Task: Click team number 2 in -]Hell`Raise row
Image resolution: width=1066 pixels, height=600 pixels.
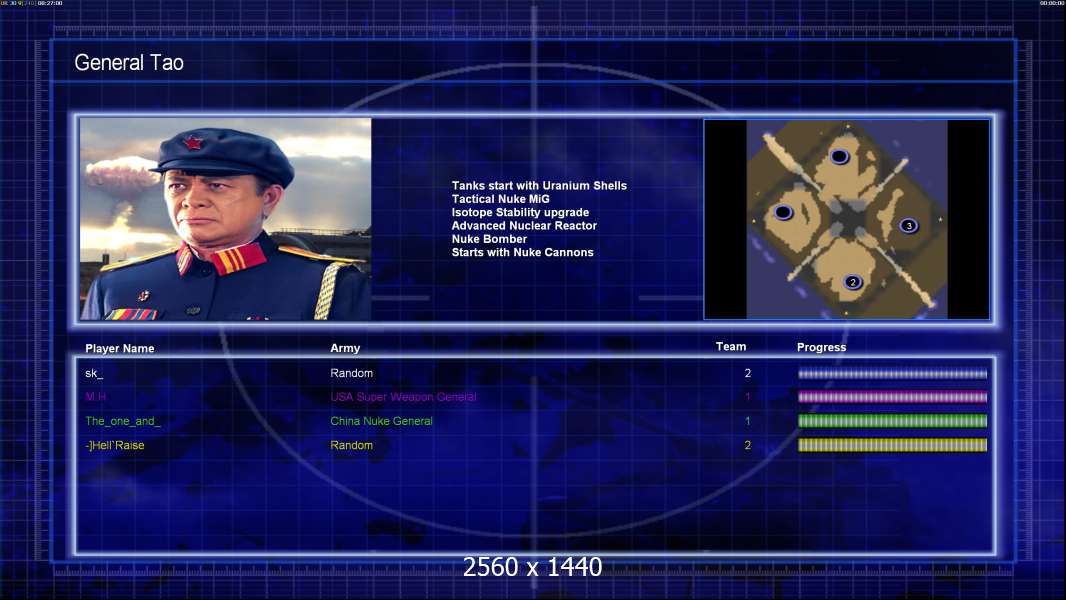Action: pos(747,445)
